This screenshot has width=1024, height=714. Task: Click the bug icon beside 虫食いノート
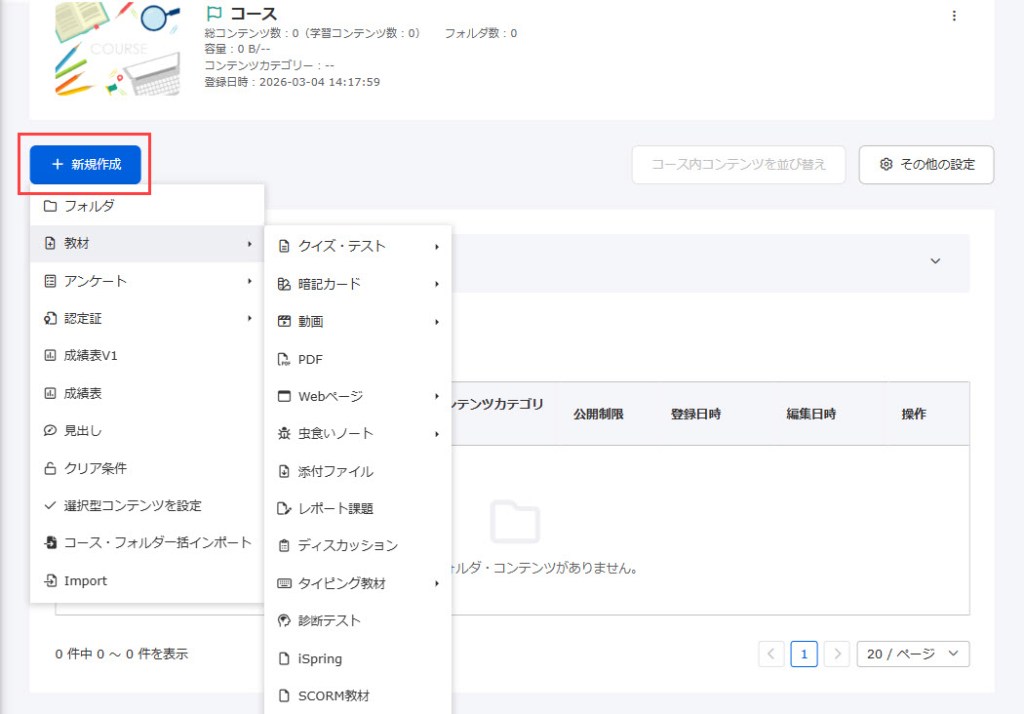[x=284, y=433]
